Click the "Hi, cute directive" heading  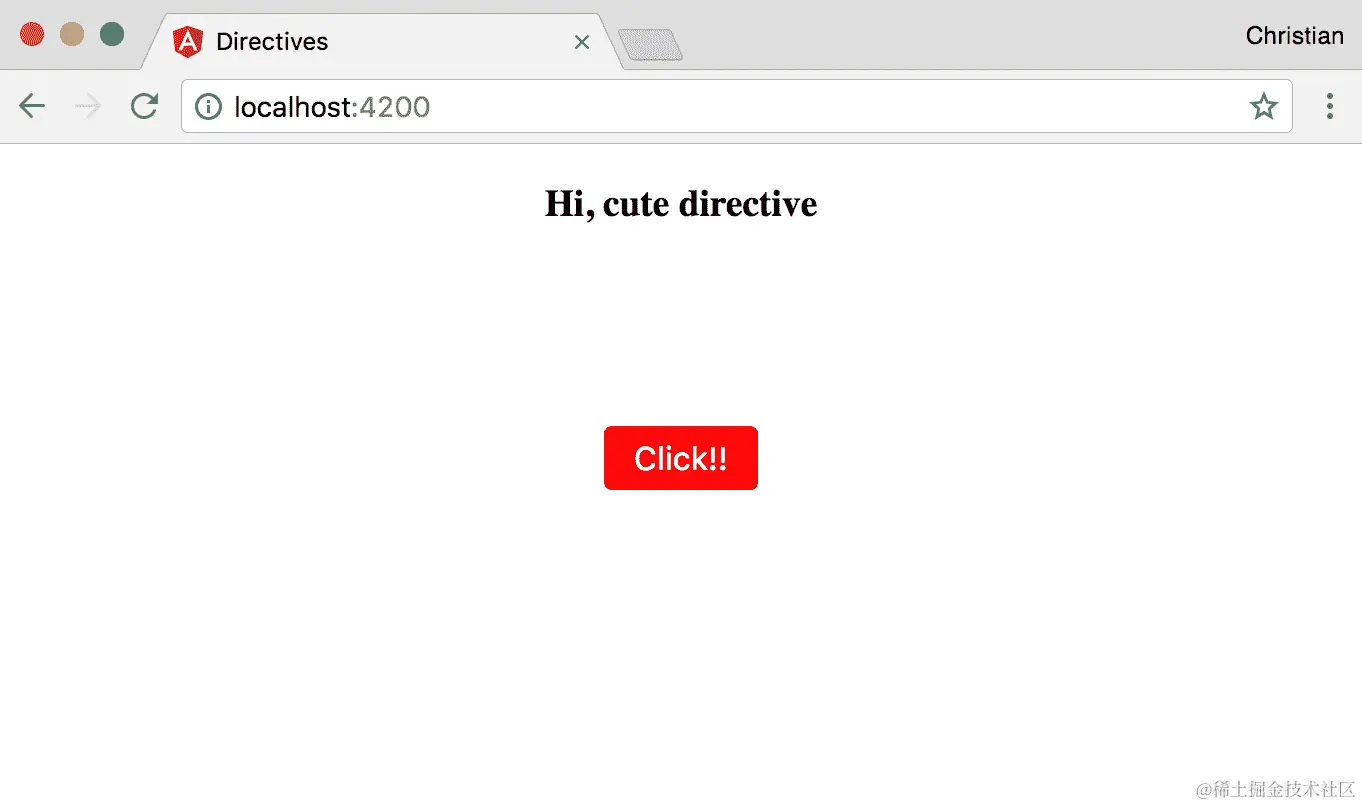pos(681,204)
